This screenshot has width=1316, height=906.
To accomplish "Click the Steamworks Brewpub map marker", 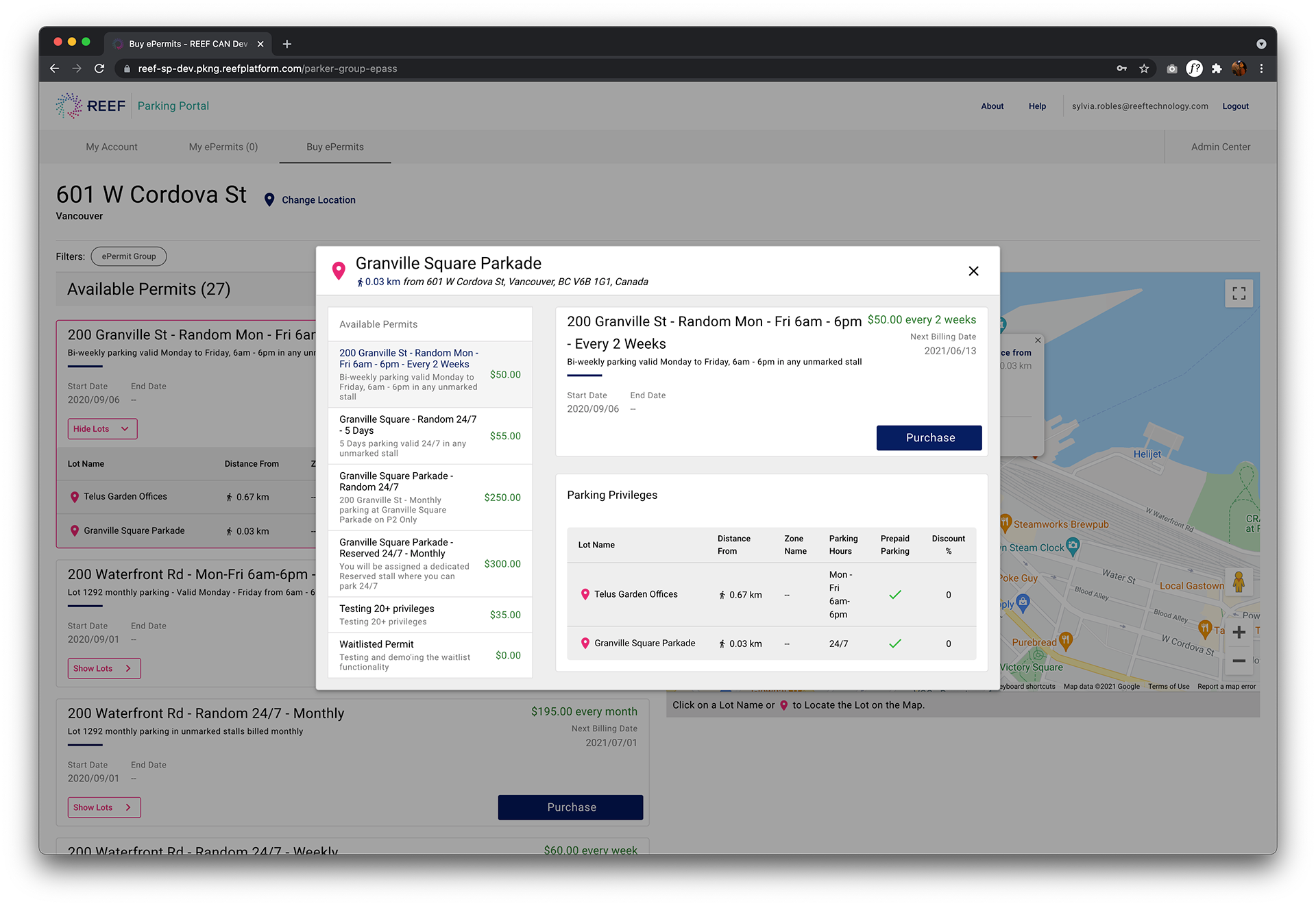I will tap(1006, 523).
